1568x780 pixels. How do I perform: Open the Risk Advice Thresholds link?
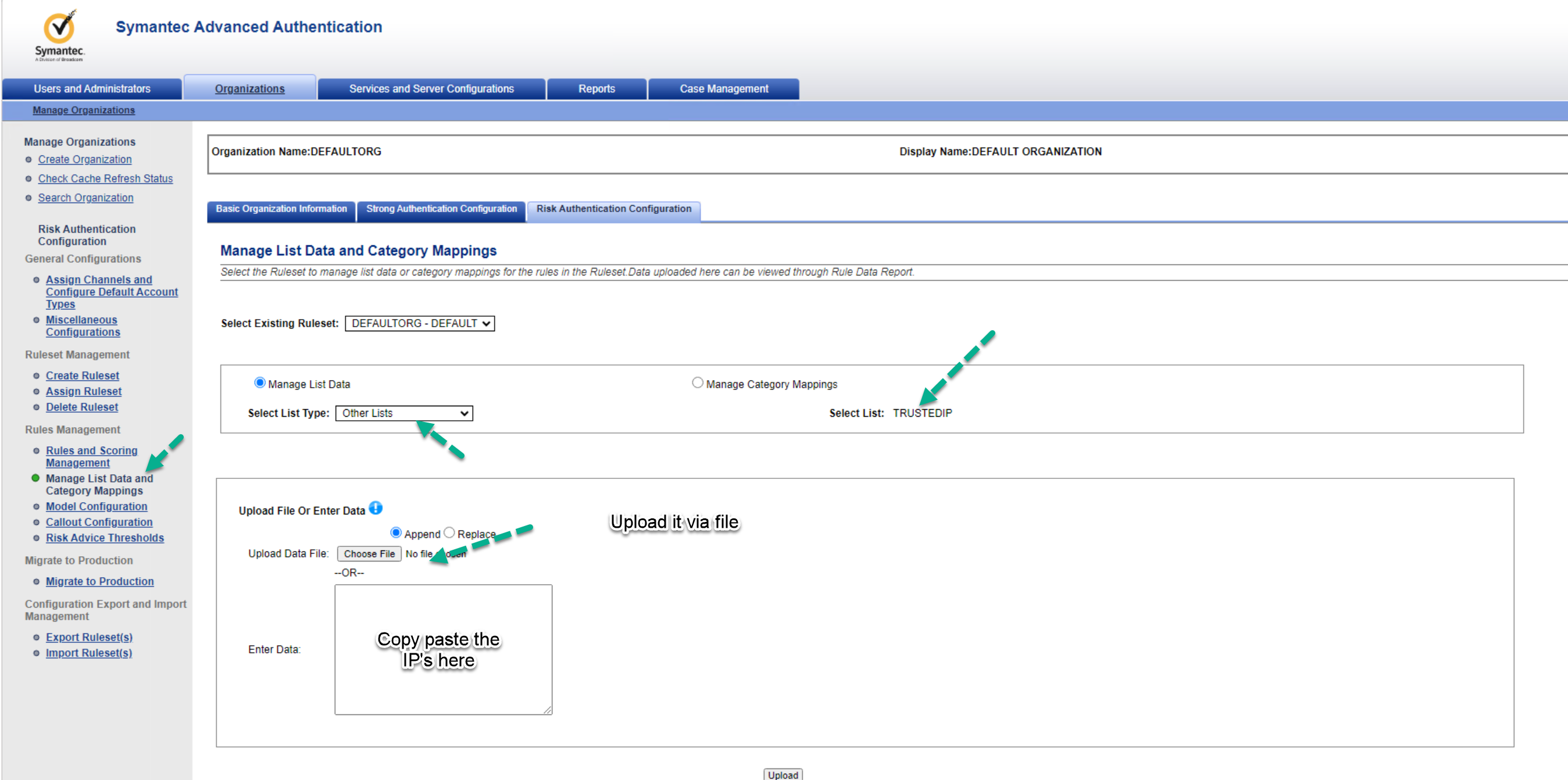pos(105,538)
